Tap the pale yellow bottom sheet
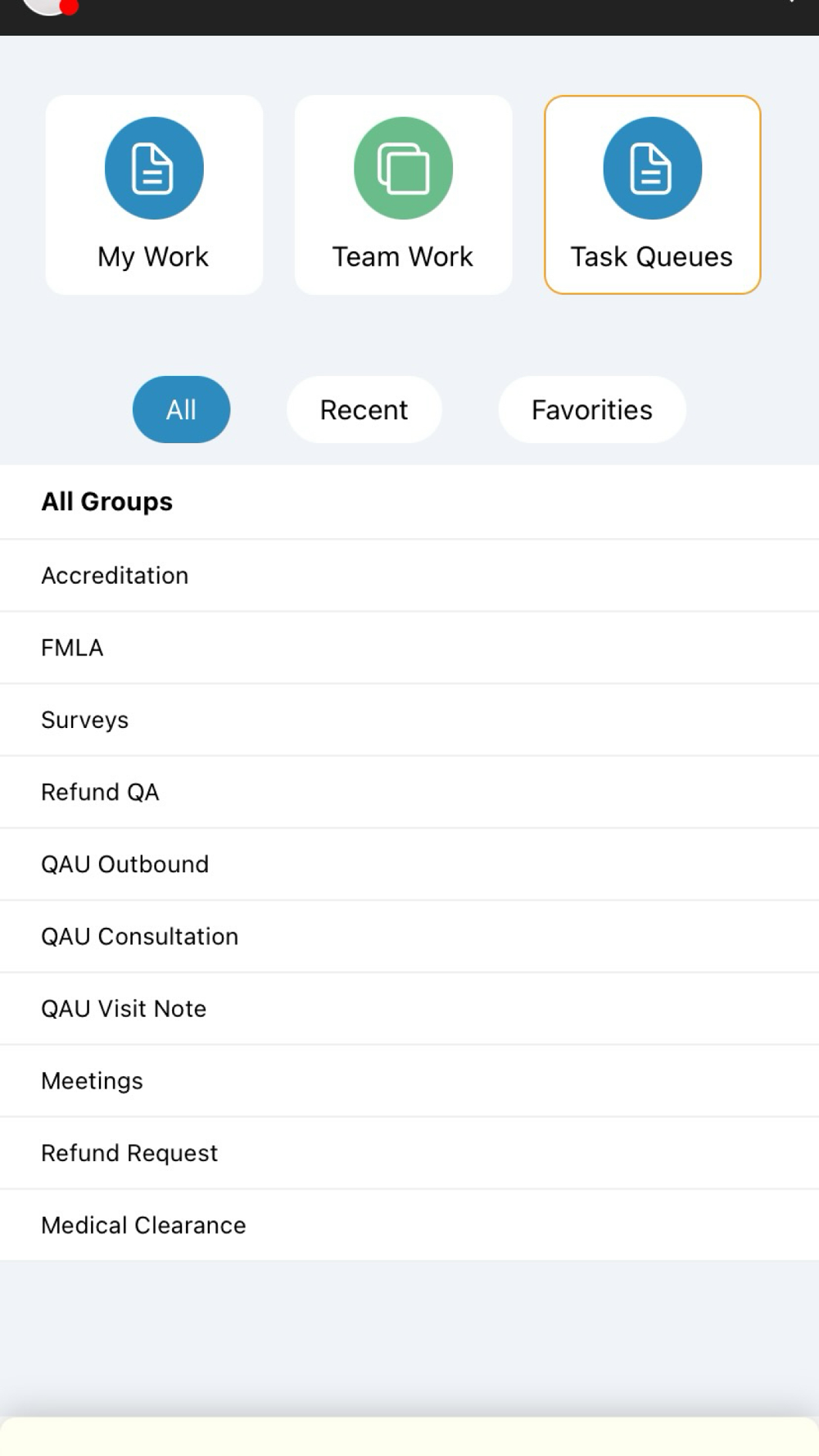Viewport: 819px width, 1456px height. coord(409,1437)
